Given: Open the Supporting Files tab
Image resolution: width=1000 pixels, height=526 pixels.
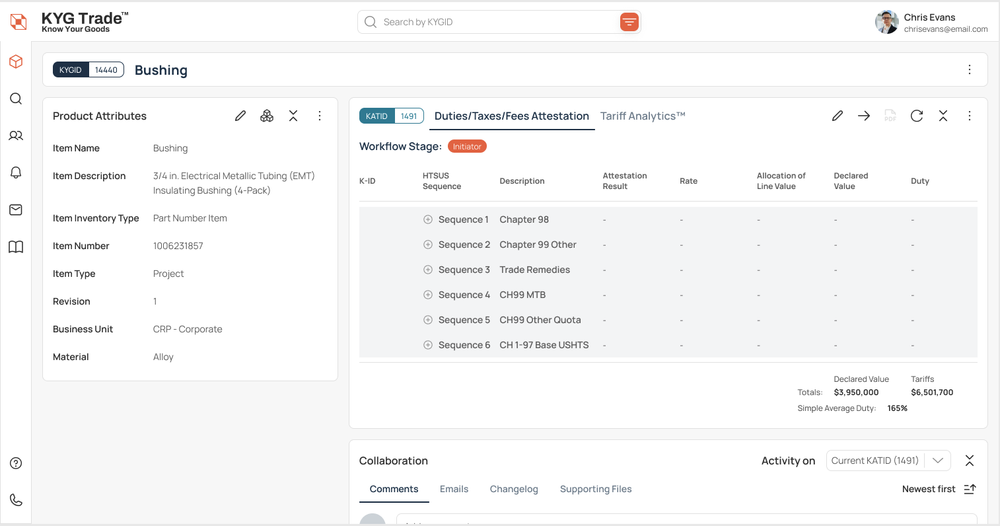Looking at the screenshot, I should 596,489.
